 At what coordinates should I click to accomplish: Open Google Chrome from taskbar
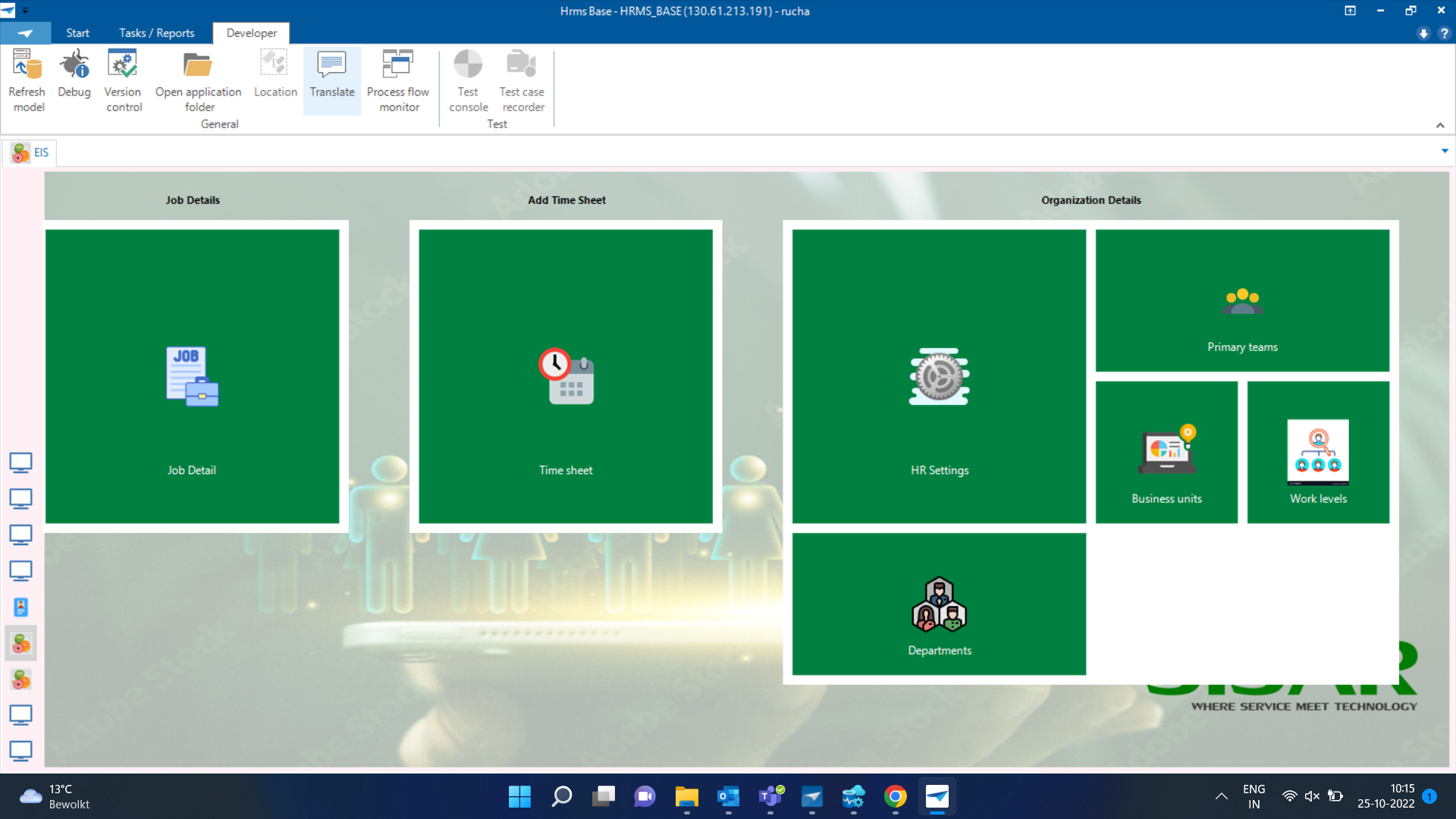(896, 797)
